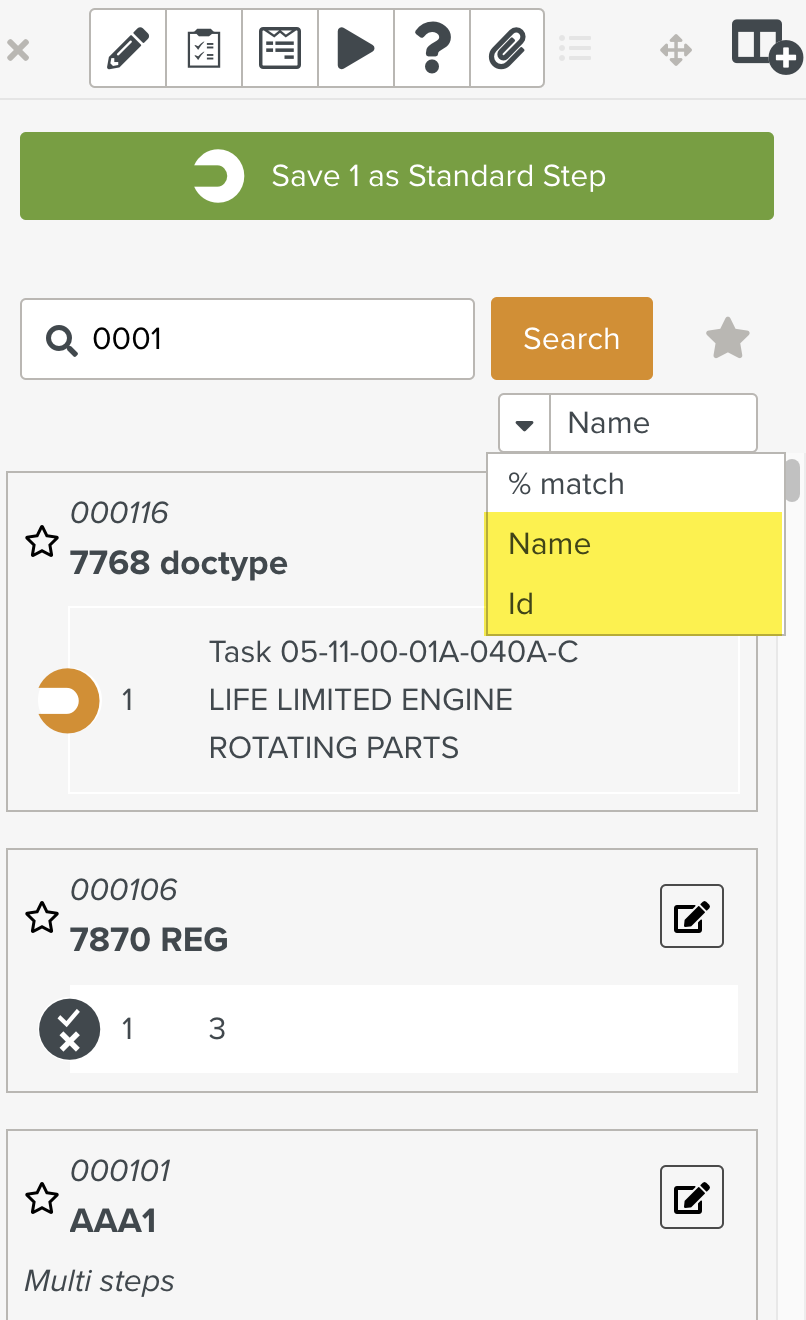This screenshot has height=1320, width=806.
Task: Click the pencil edit icon in toolbar
Action: coord(127,48)
